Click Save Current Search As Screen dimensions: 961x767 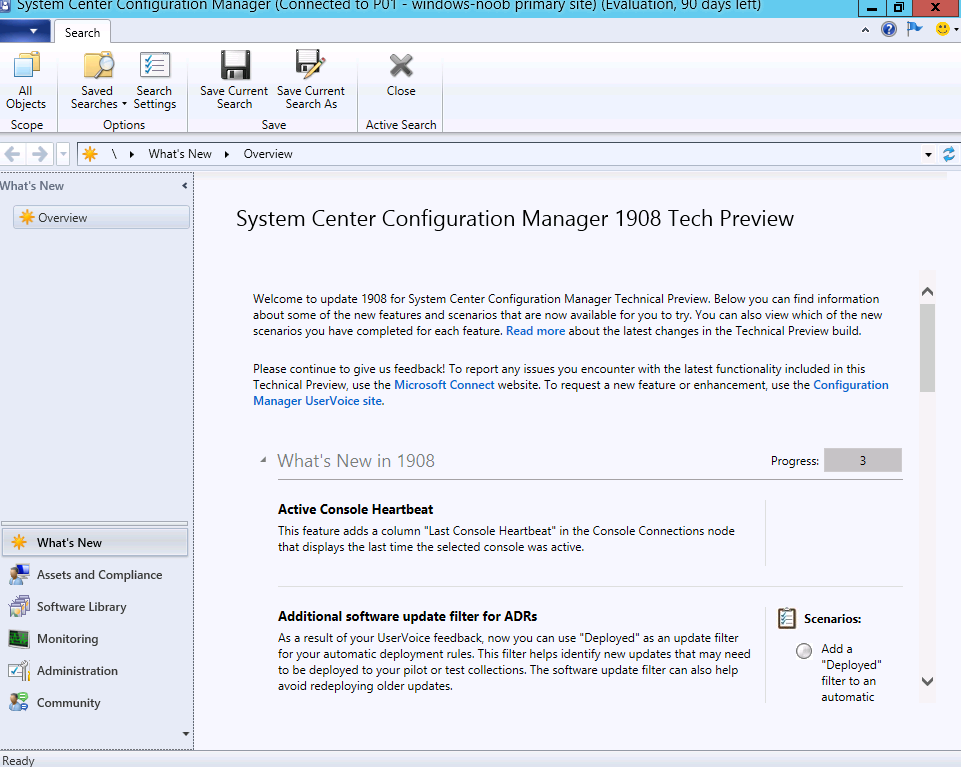point(311,81)
